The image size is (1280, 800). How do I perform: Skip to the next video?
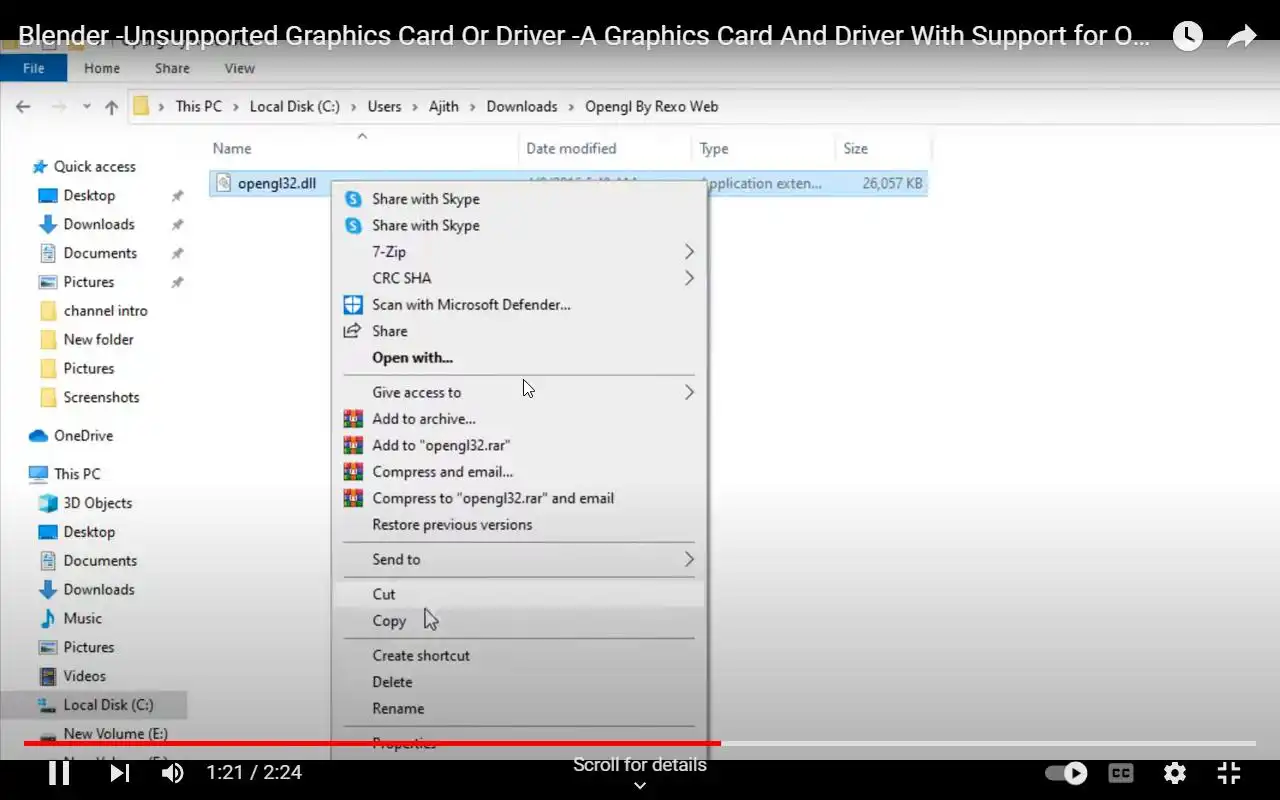(119, 773)
